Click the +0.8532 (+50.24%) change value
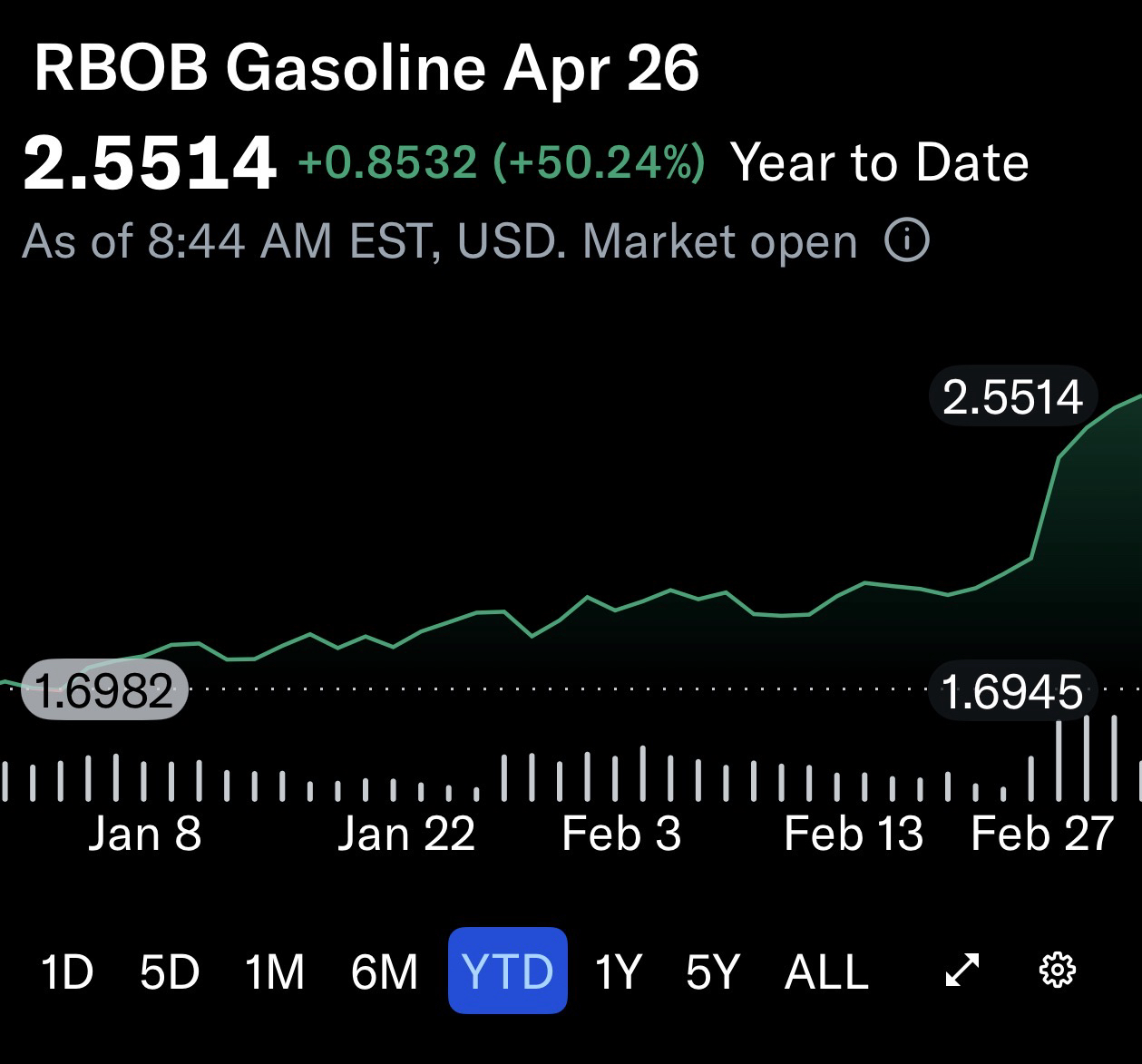Screen dimensions: 1142x1064 pos(501,163)
